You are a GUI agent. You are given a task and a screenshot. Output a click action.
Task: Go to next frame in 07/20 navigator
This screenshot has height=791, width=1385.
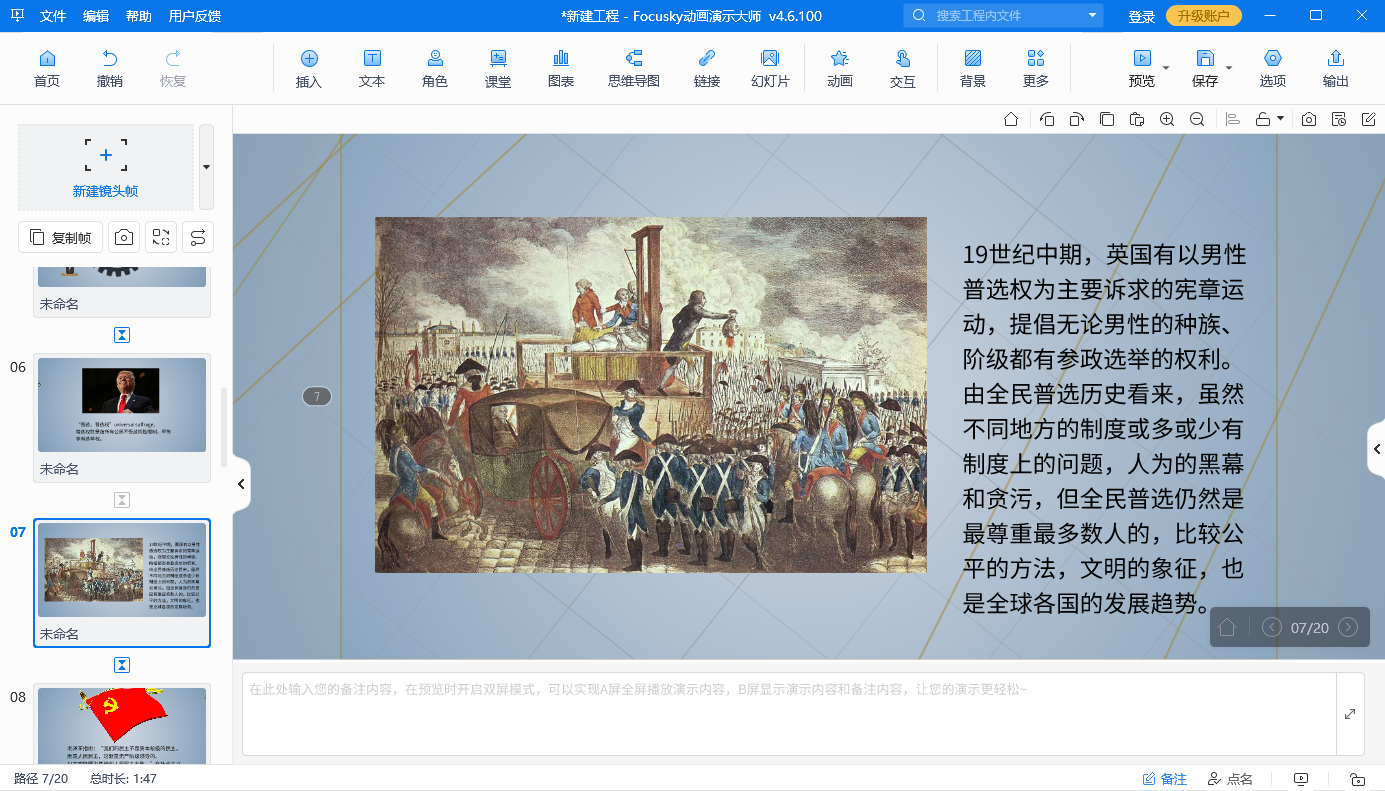[x=1348, y=628]
